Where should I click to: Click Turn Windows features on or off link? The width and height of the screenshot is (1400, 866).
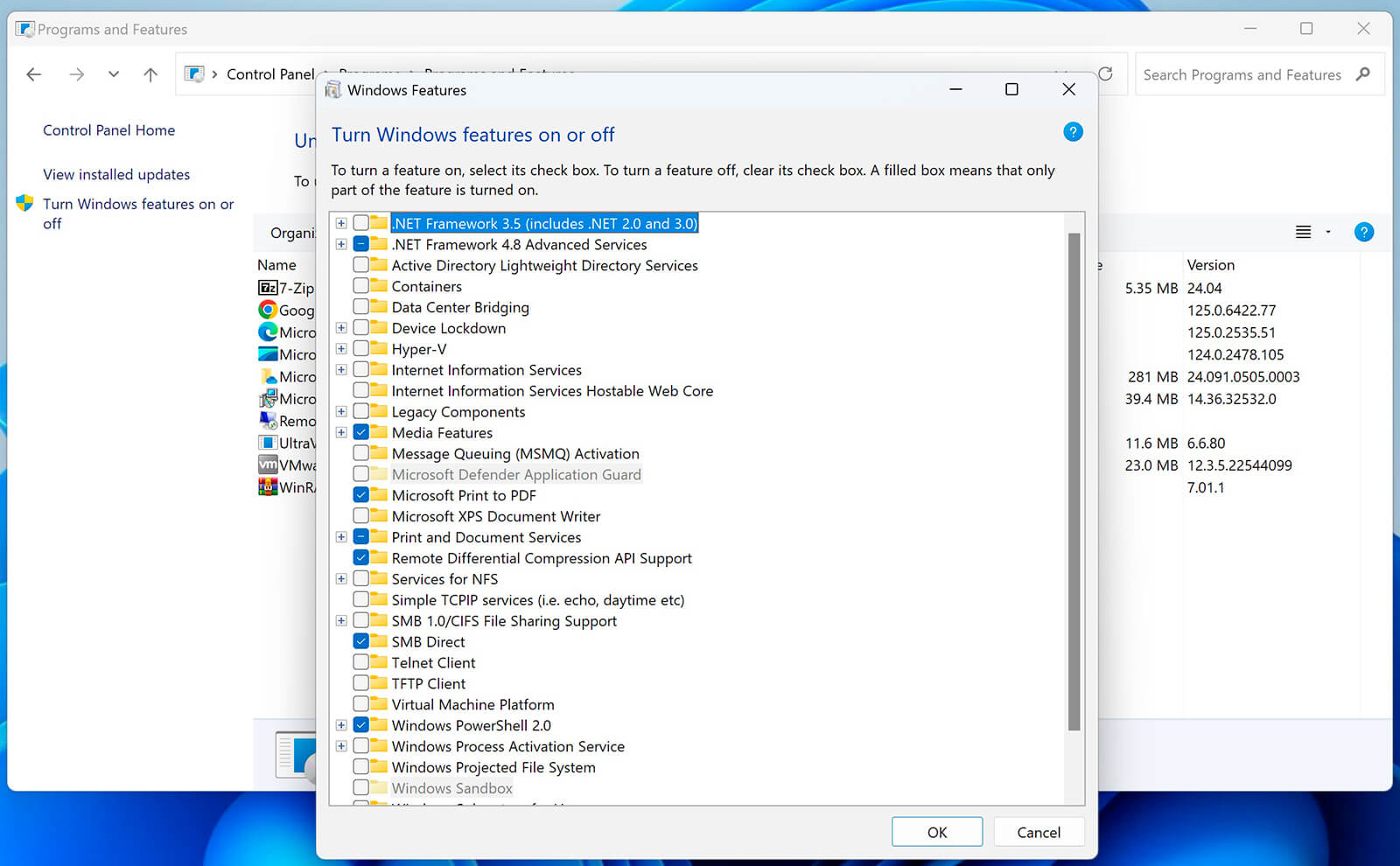(x=138, y=213)
